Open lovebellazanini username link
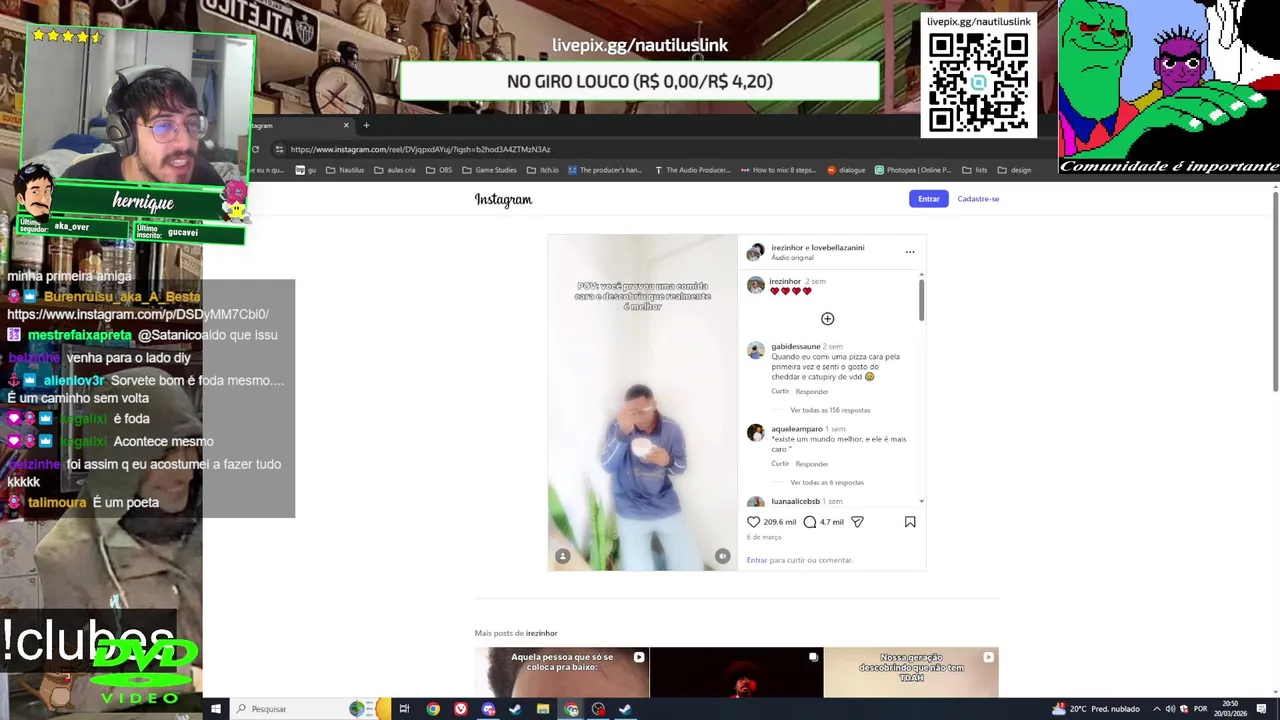Viewport: 1280px width, 720px height. [x=838, y=248]
